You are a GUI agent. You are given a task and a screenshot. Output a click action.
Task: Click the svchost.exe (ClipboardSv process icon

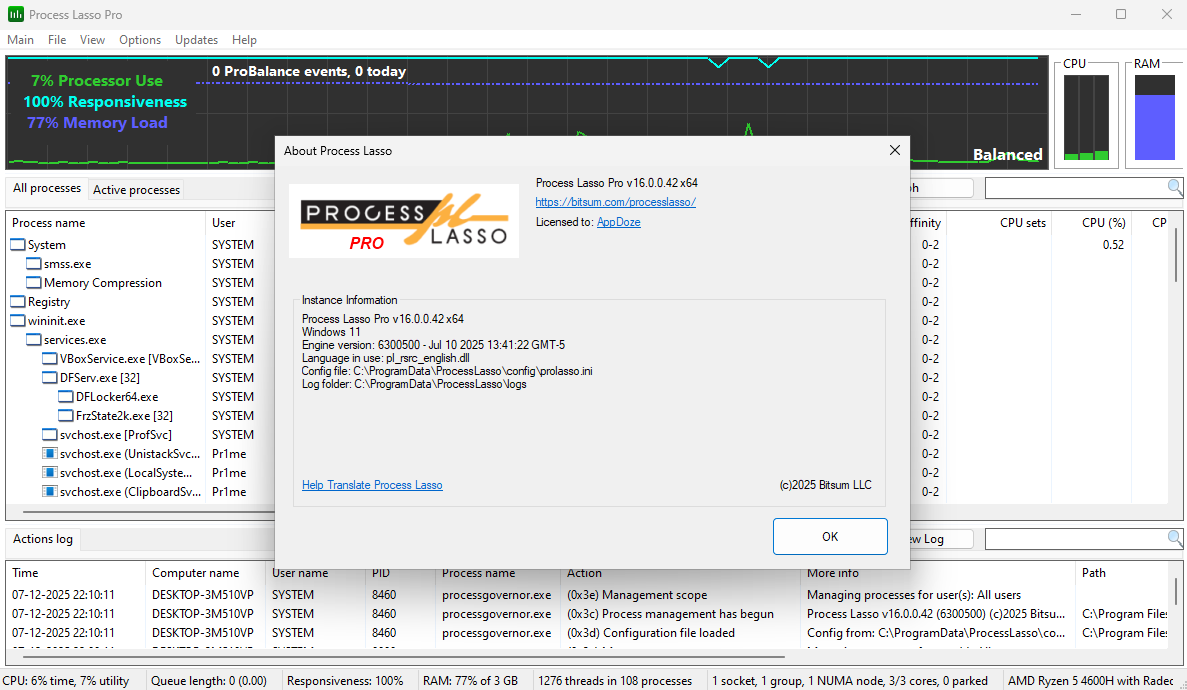(49, 492)
